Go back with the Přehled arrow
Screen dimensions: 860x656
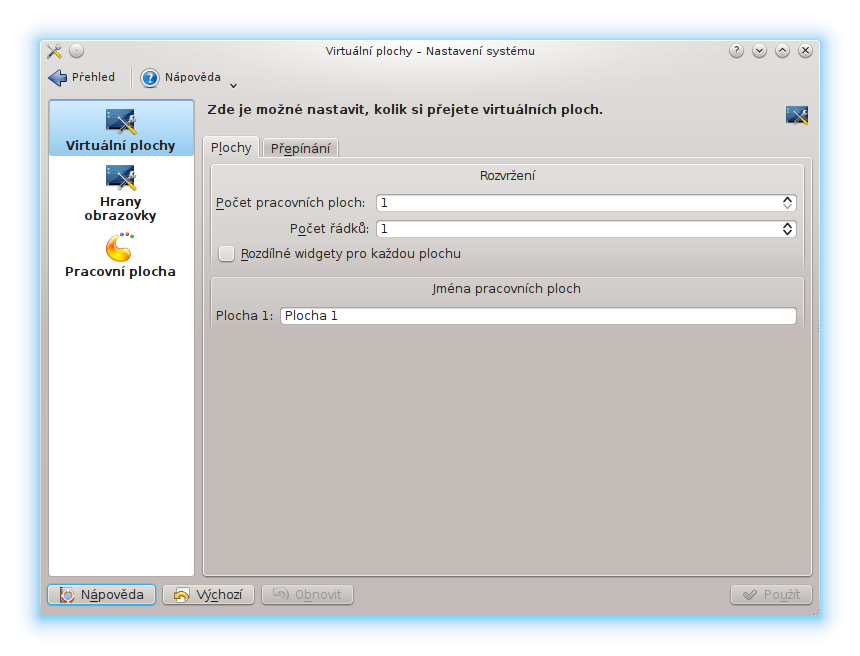pyautogui.click(x=58, y=78)
